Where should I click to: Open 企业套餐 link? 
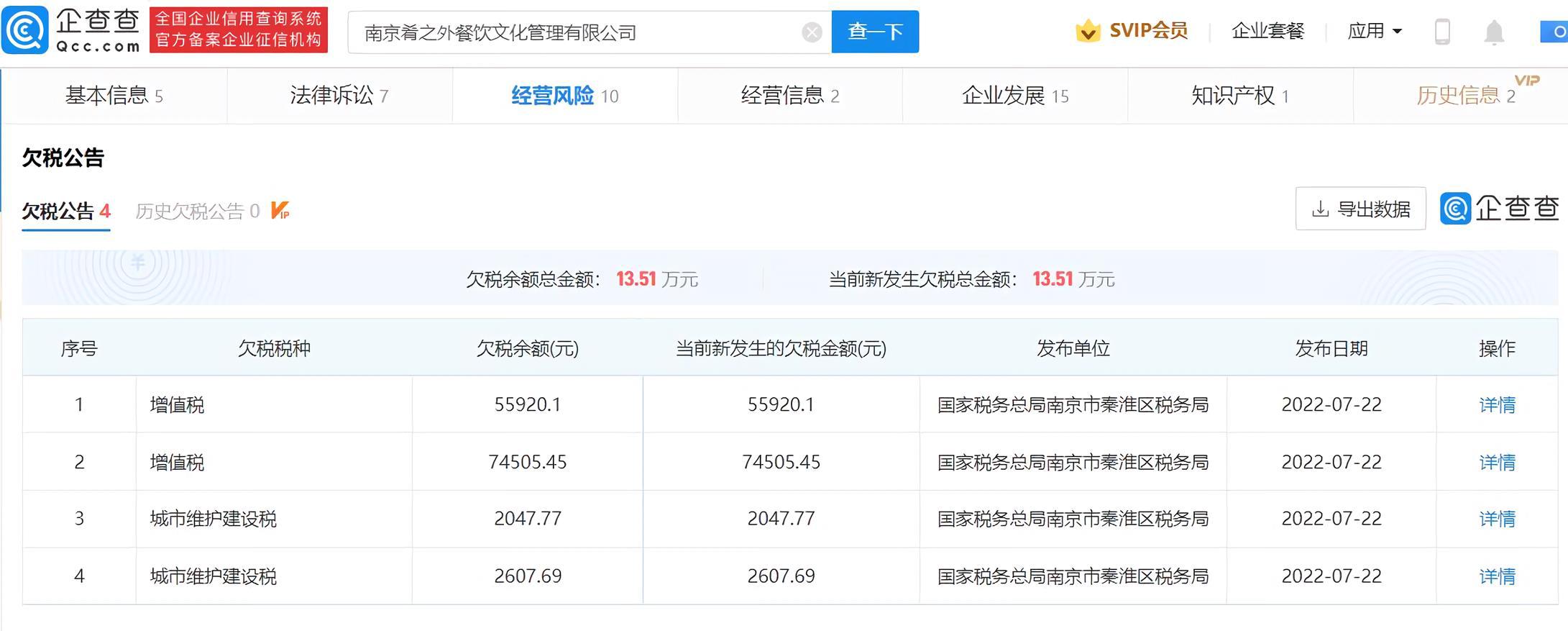coord(1267,31)
